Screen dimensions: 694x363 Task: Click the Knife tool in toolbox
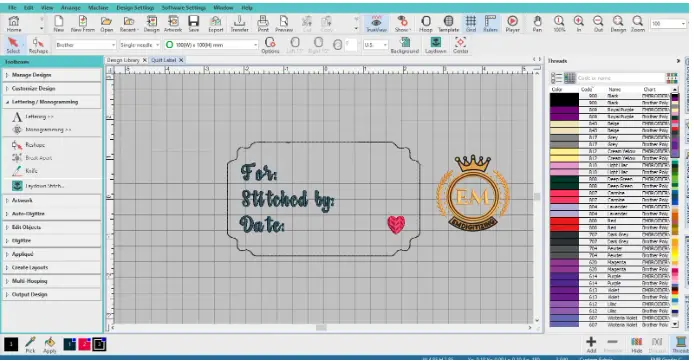(x=25, y=171)
